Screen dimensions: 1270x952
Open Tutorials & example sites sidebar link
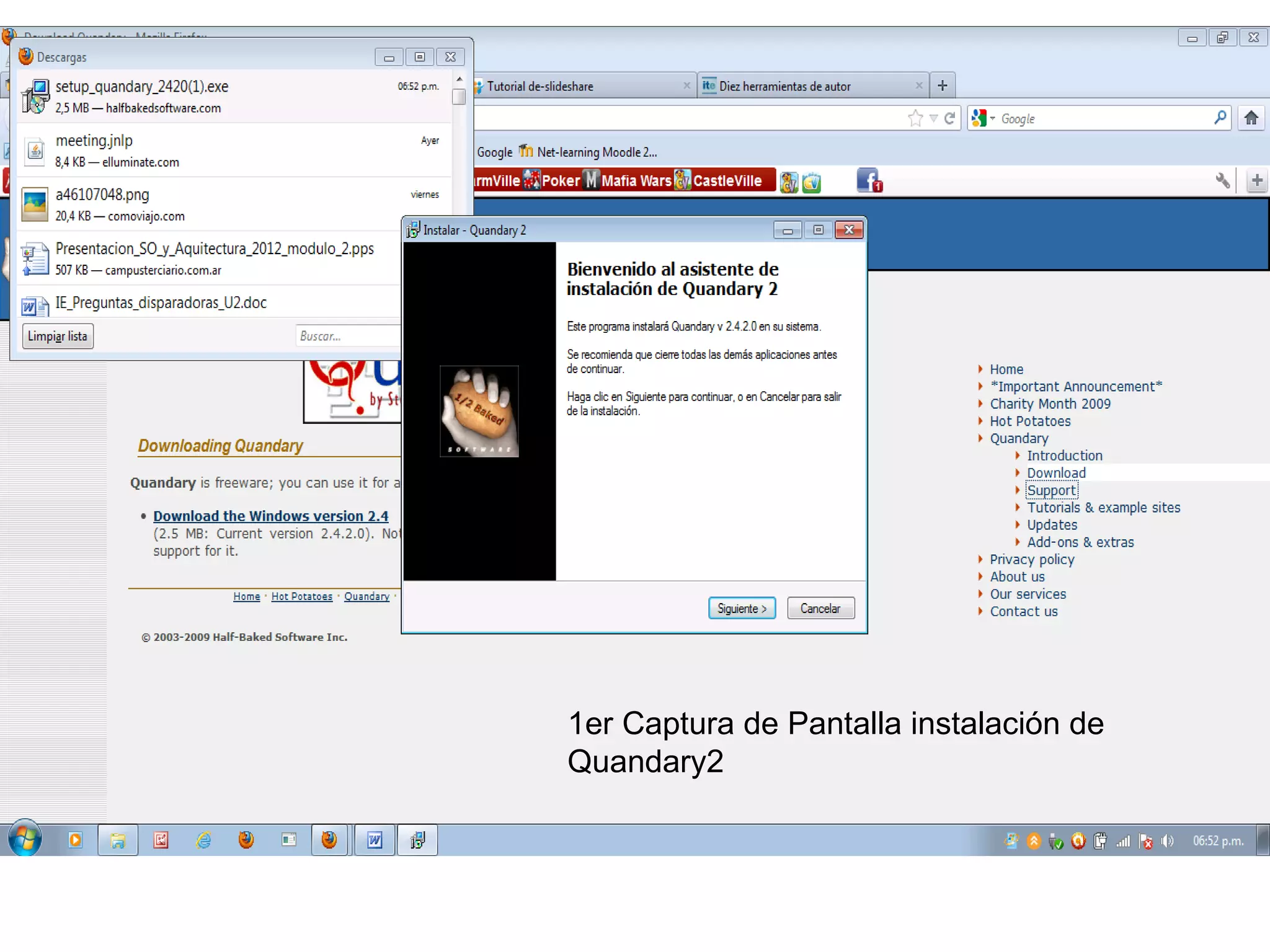click(x=1103, y=508)
